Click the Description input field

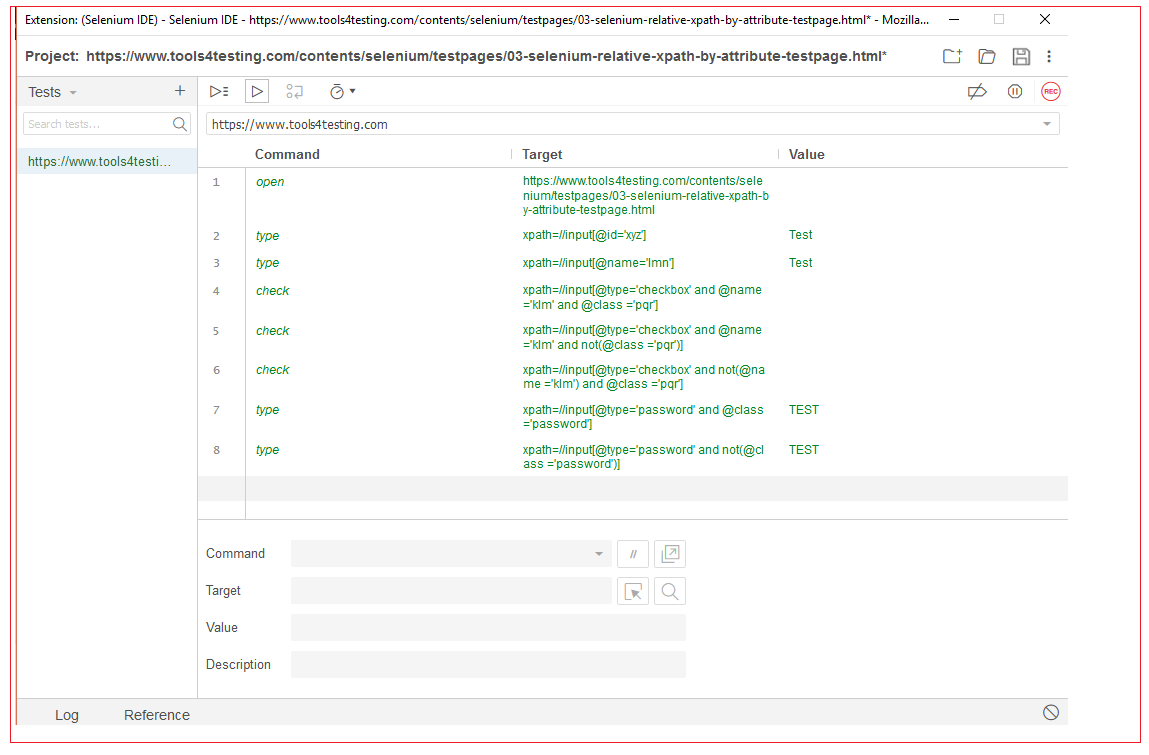click(x=488, y=664)
